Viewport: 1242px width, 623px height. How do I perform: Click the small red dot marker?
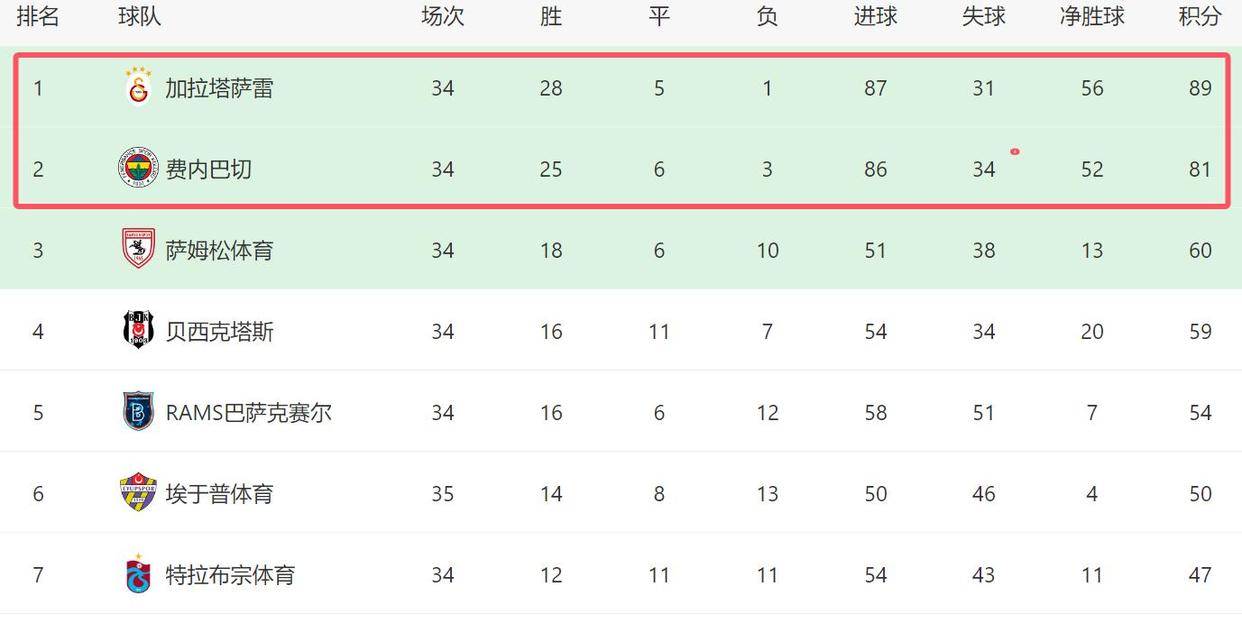click(x=1015, y=151)
